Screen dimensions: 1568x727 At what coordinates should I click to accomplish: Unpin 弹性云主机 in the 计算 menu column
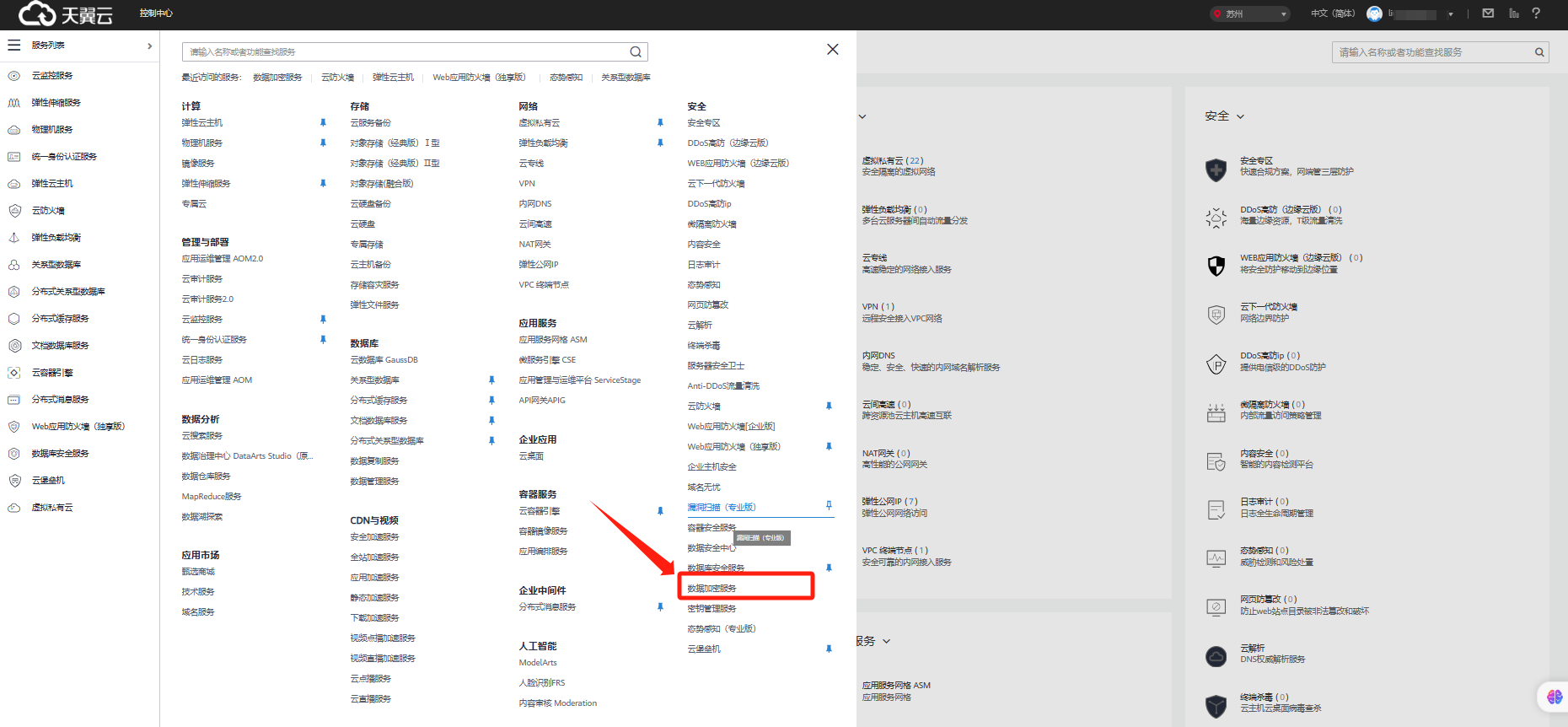(x=323, y=123)
